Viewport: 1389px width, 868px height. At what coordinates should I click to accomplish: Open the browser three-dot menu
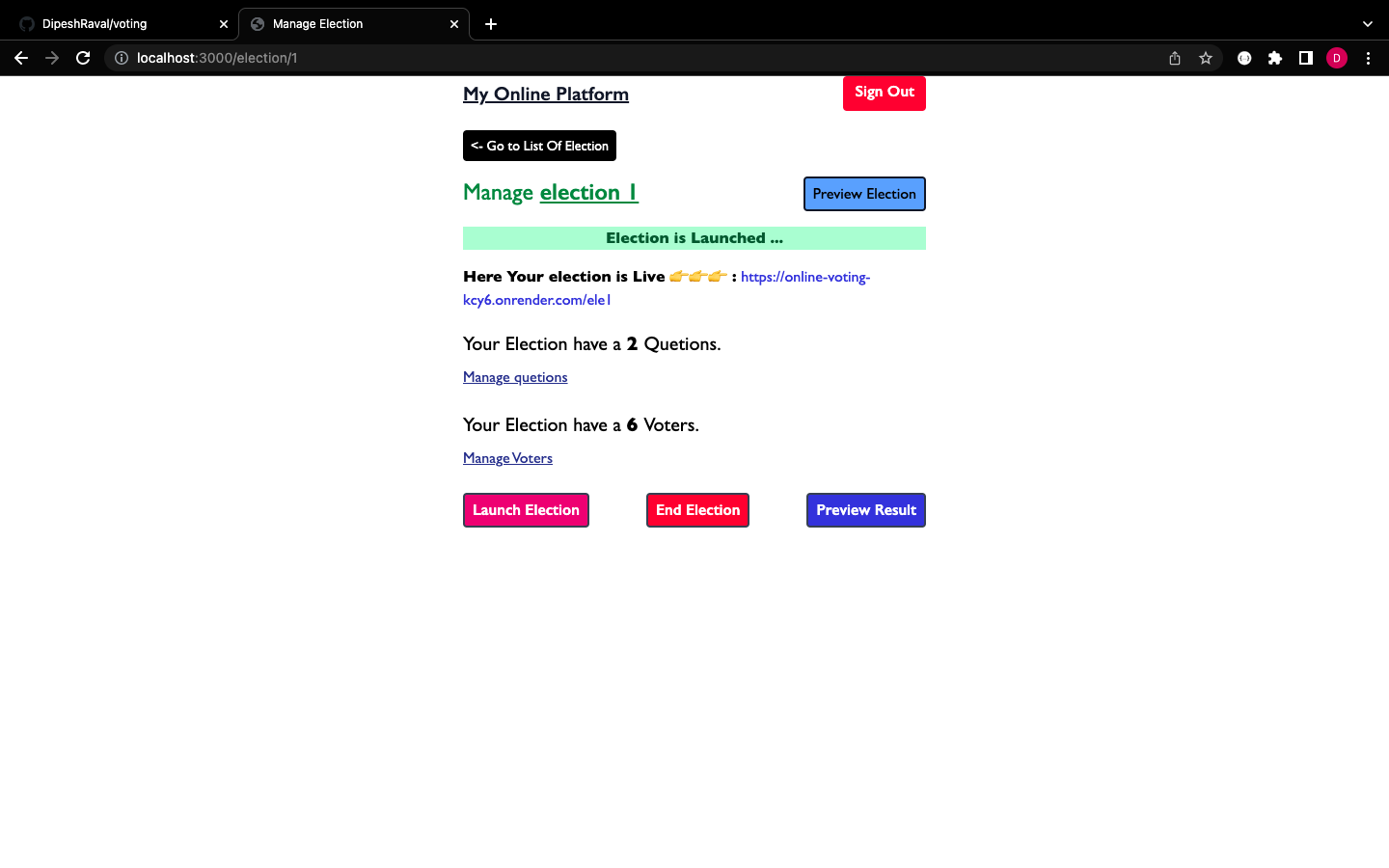click(x=1369, y=58)
